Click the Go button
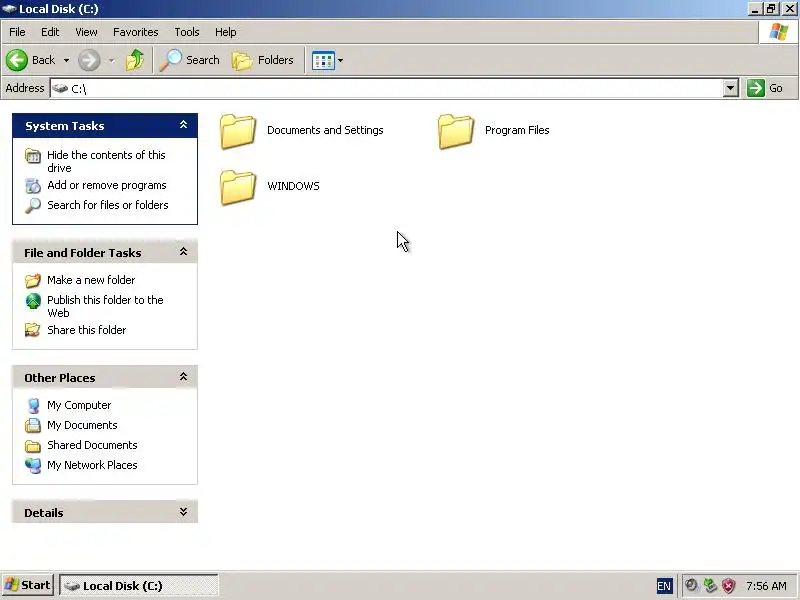This screenshot has height=600, width=800. point(765,88)
